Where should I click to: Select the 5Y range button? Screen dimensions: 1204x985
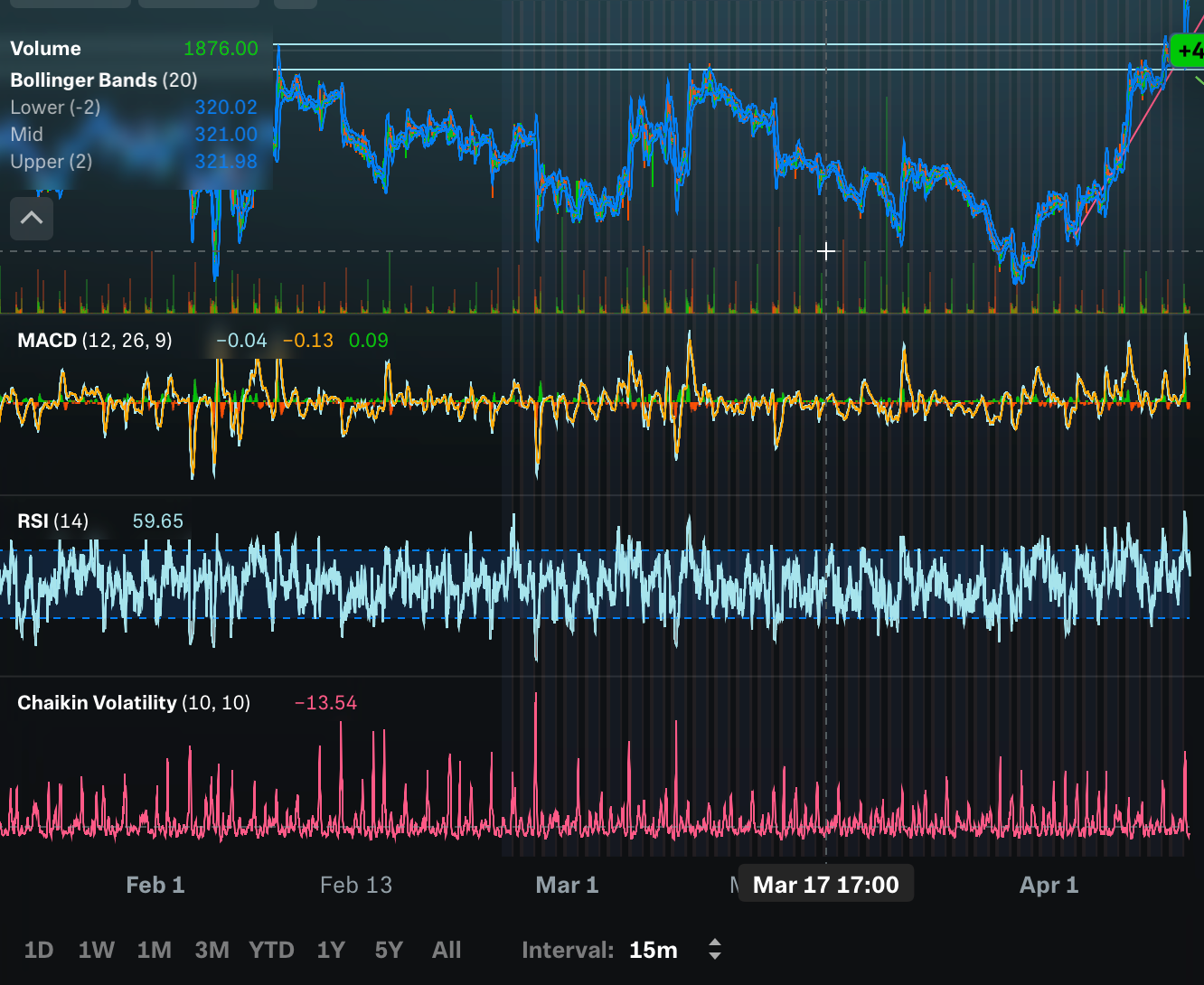(388, 950)
